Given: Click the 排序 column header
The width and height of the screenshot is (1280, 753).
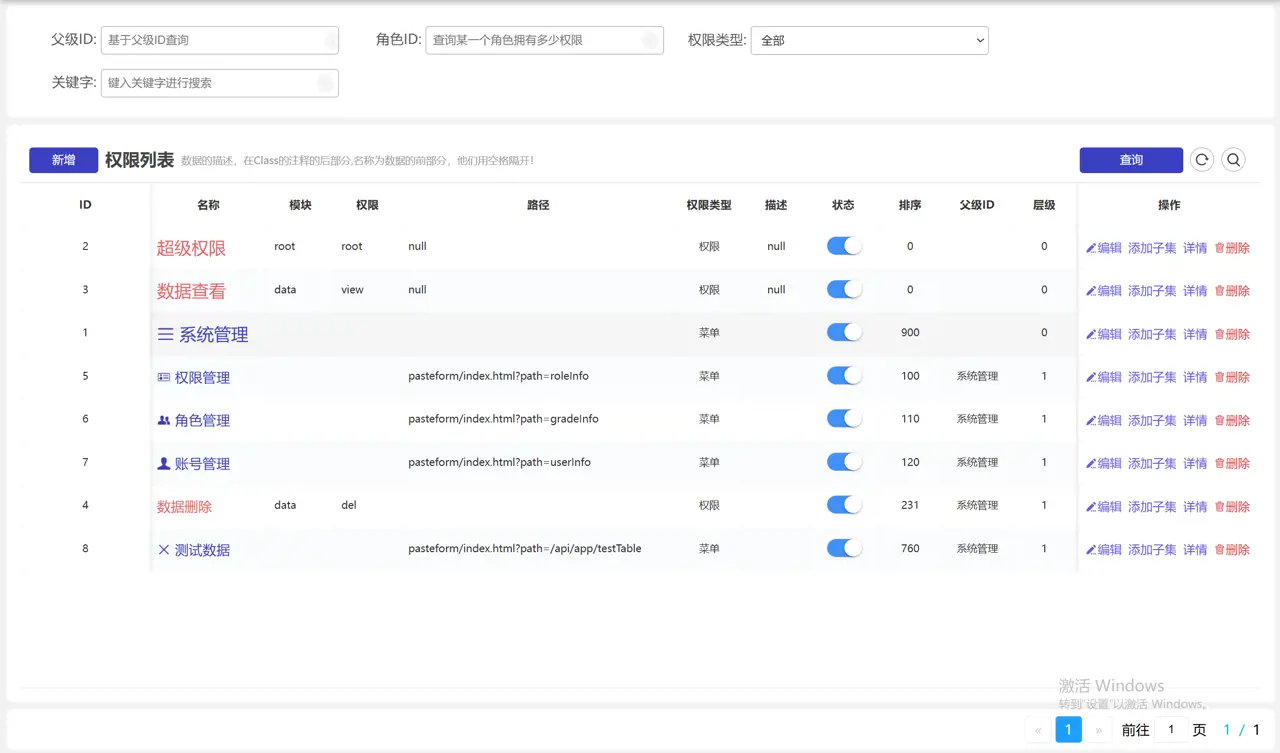Looking at the screenshot, I should coord(910,205).
